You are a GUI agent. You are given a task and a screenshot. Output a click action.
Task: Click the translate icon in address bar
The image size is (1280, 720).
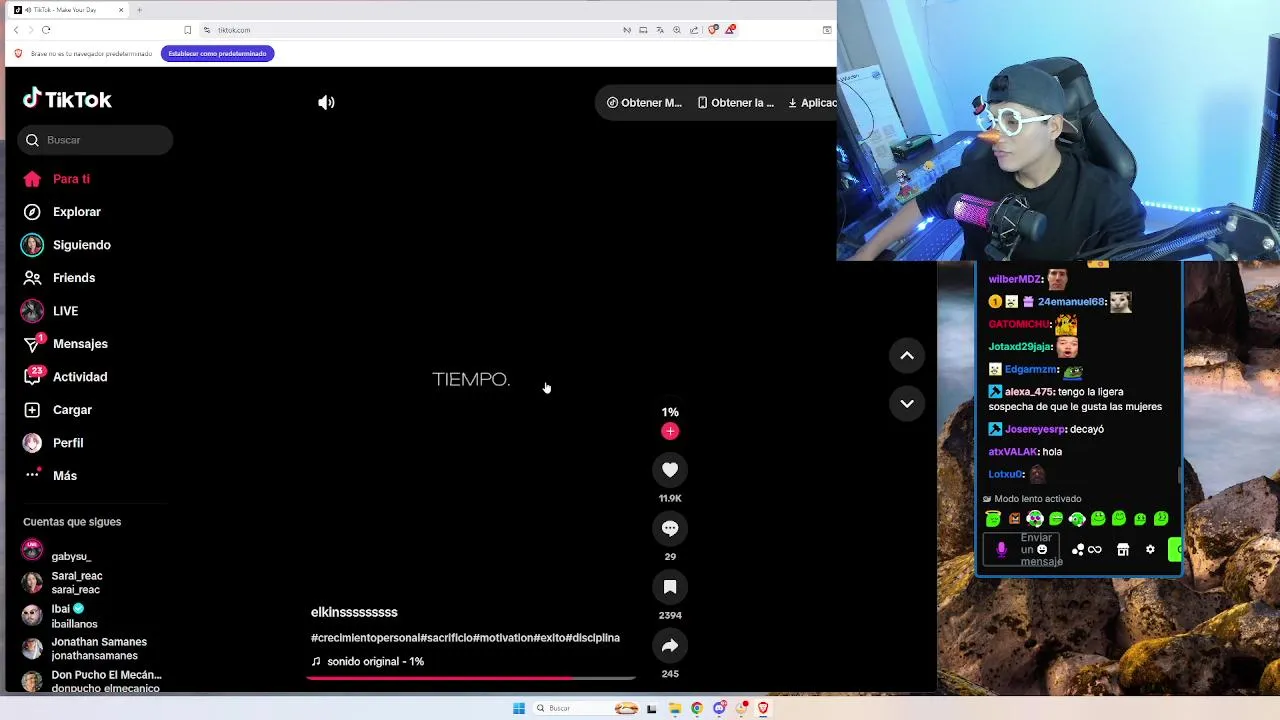click(x=660, y=30)
